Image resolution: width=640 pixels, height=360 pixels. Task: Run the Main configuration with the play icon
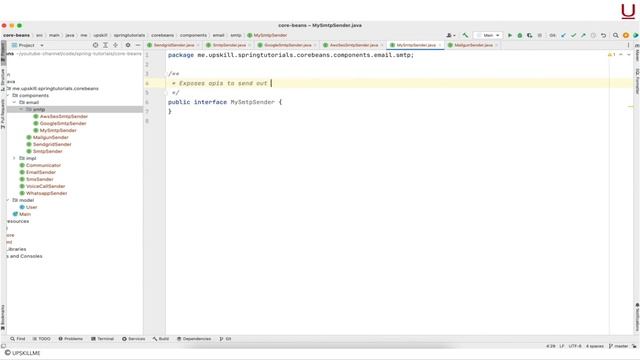pos(510,36)
